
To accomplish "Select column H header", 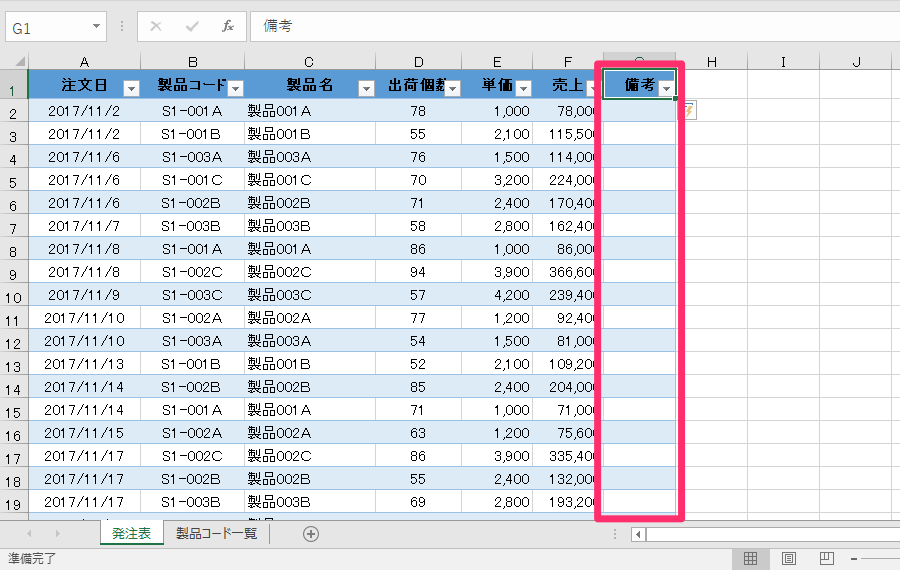I will click(x=712, y=61).
